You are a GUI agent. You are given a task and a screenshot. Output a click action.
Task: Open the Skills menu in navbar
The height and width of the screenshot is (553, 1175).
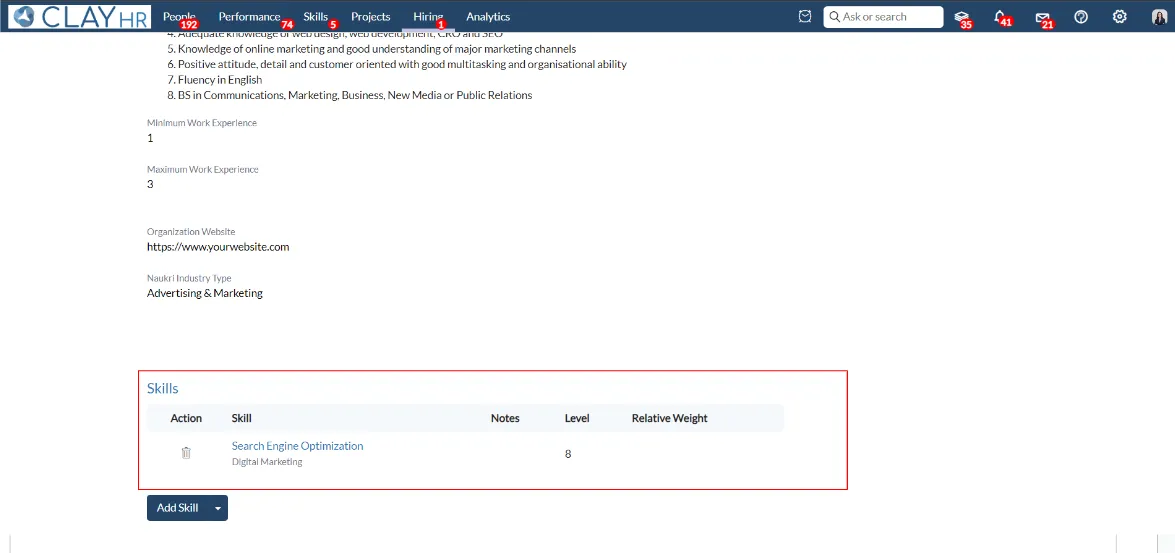(315, 16)
